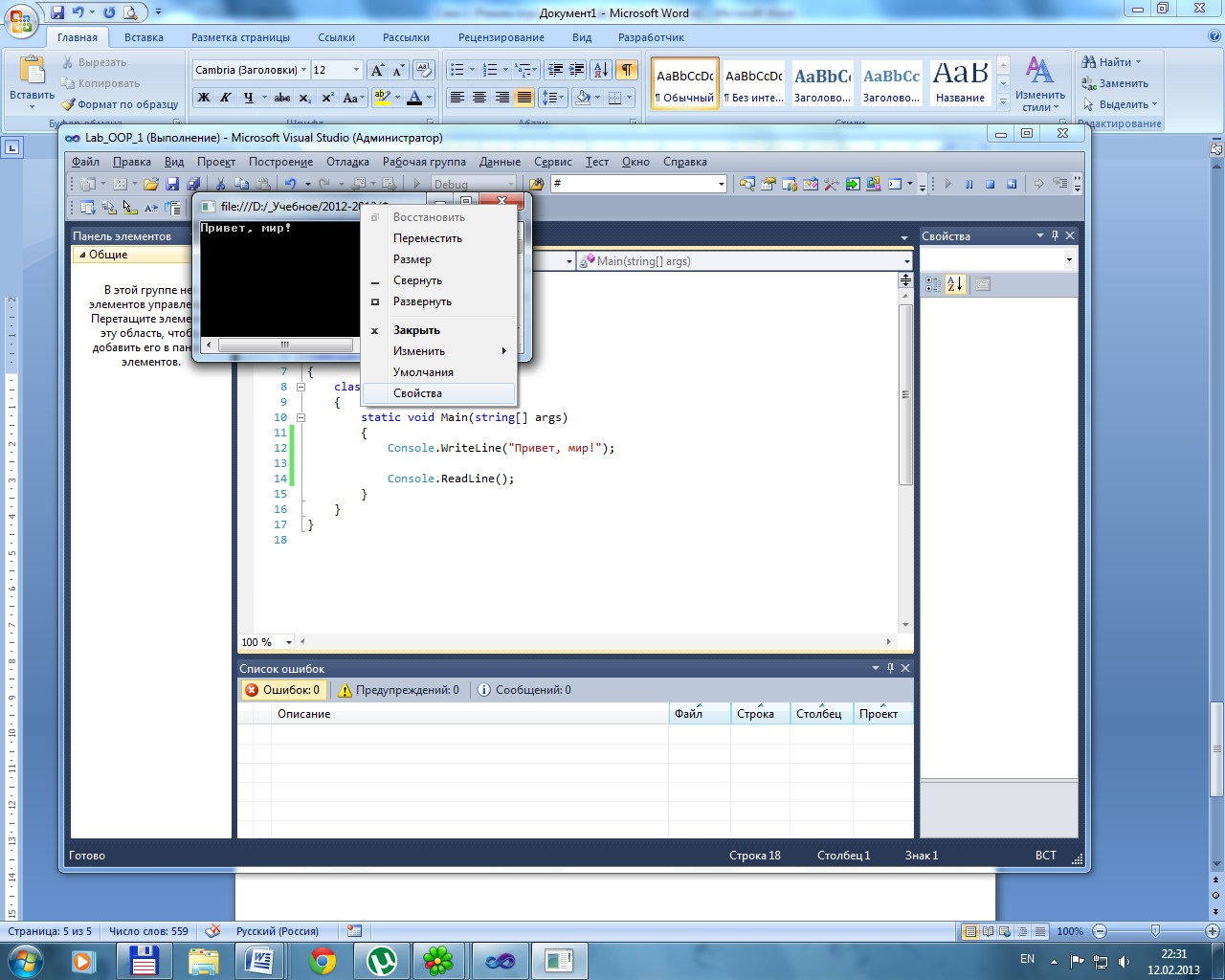
Task: Switch to Вставка ribbon tab in Word
Action: tap(144, 37)
